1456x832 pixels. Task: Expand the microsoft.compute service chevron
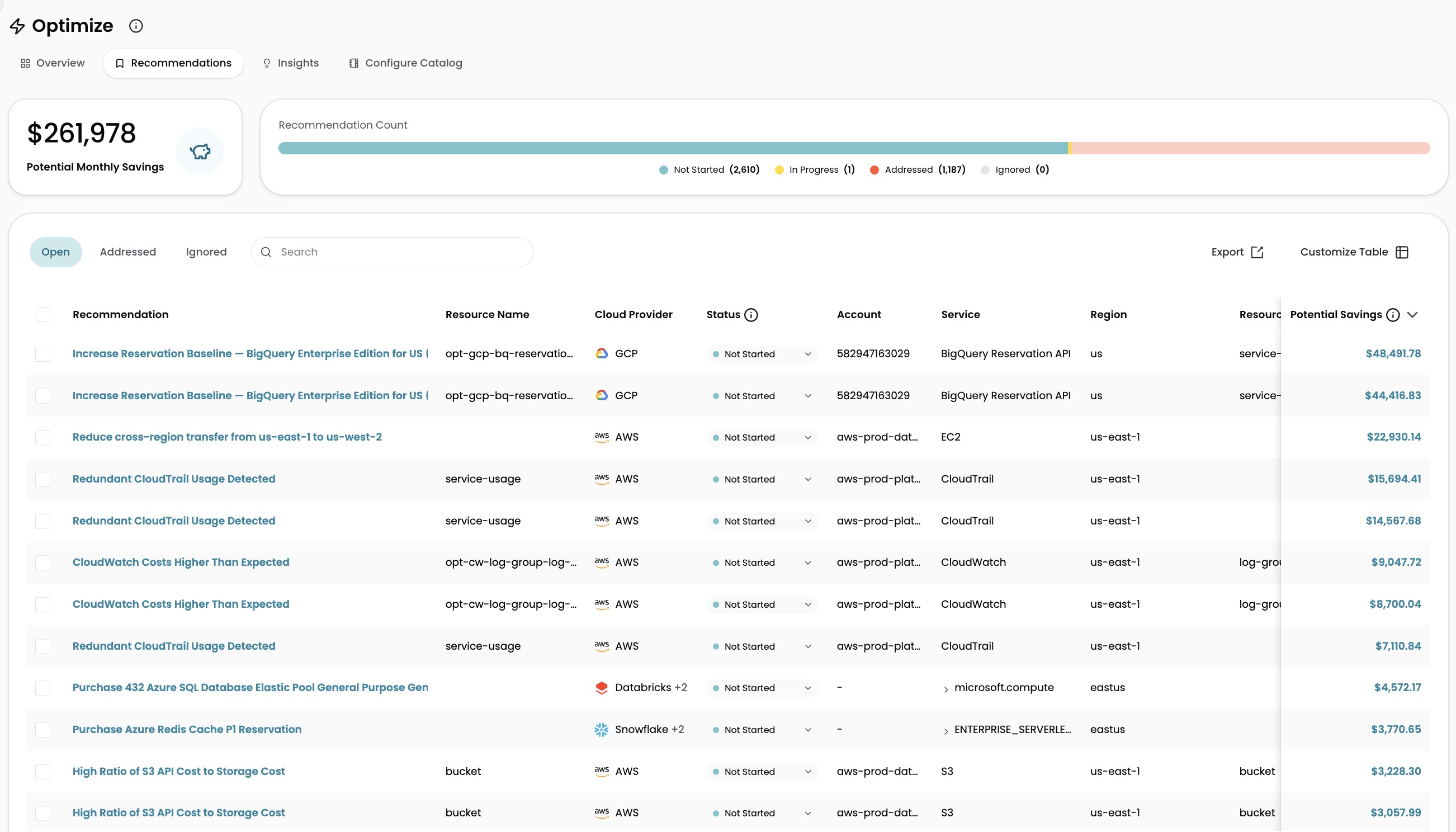tap(946, 689)
